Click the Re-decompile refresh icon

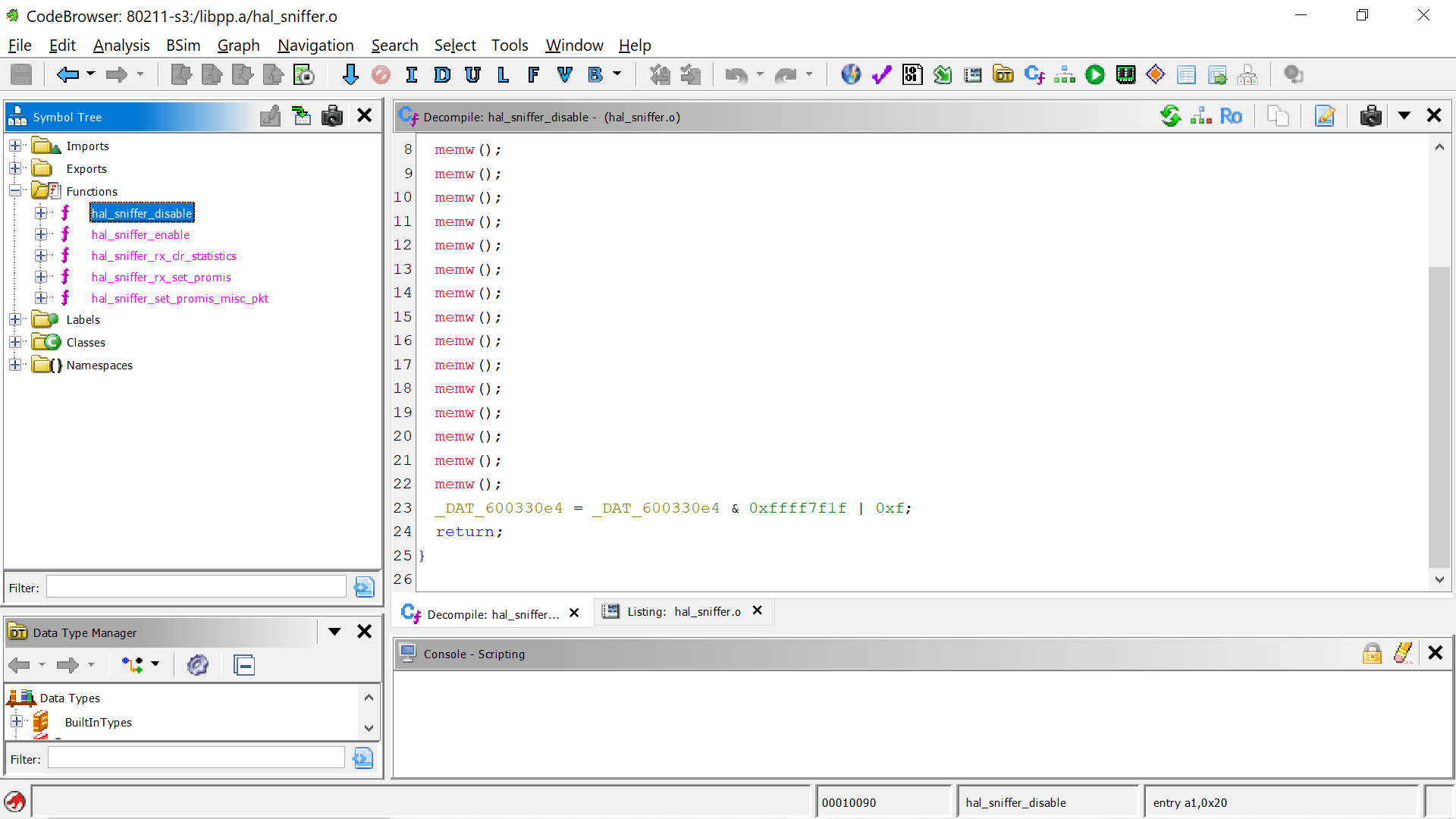(x=1170, y=116)
